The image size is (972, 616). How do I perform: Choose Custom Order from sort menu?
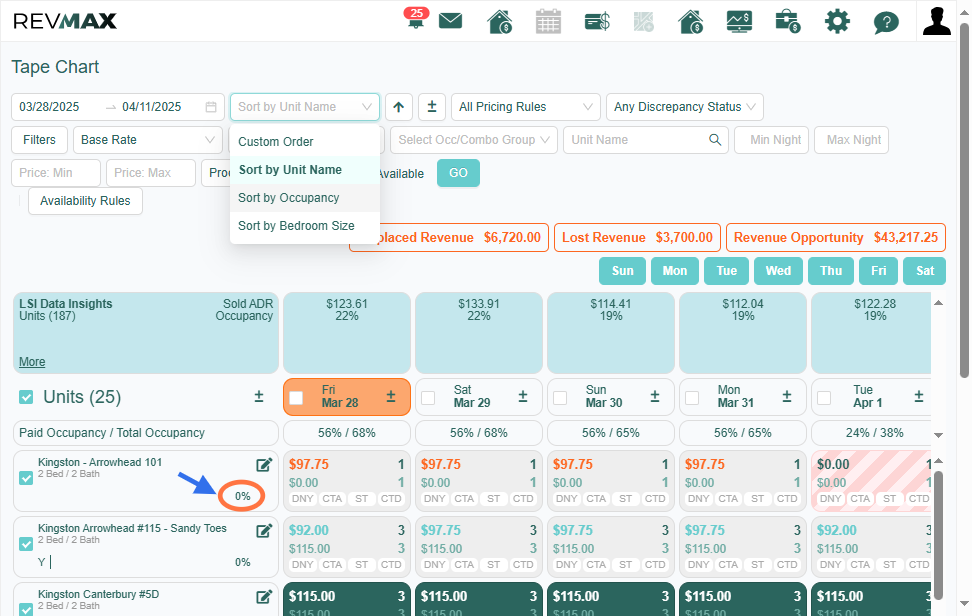pos(305,142)
